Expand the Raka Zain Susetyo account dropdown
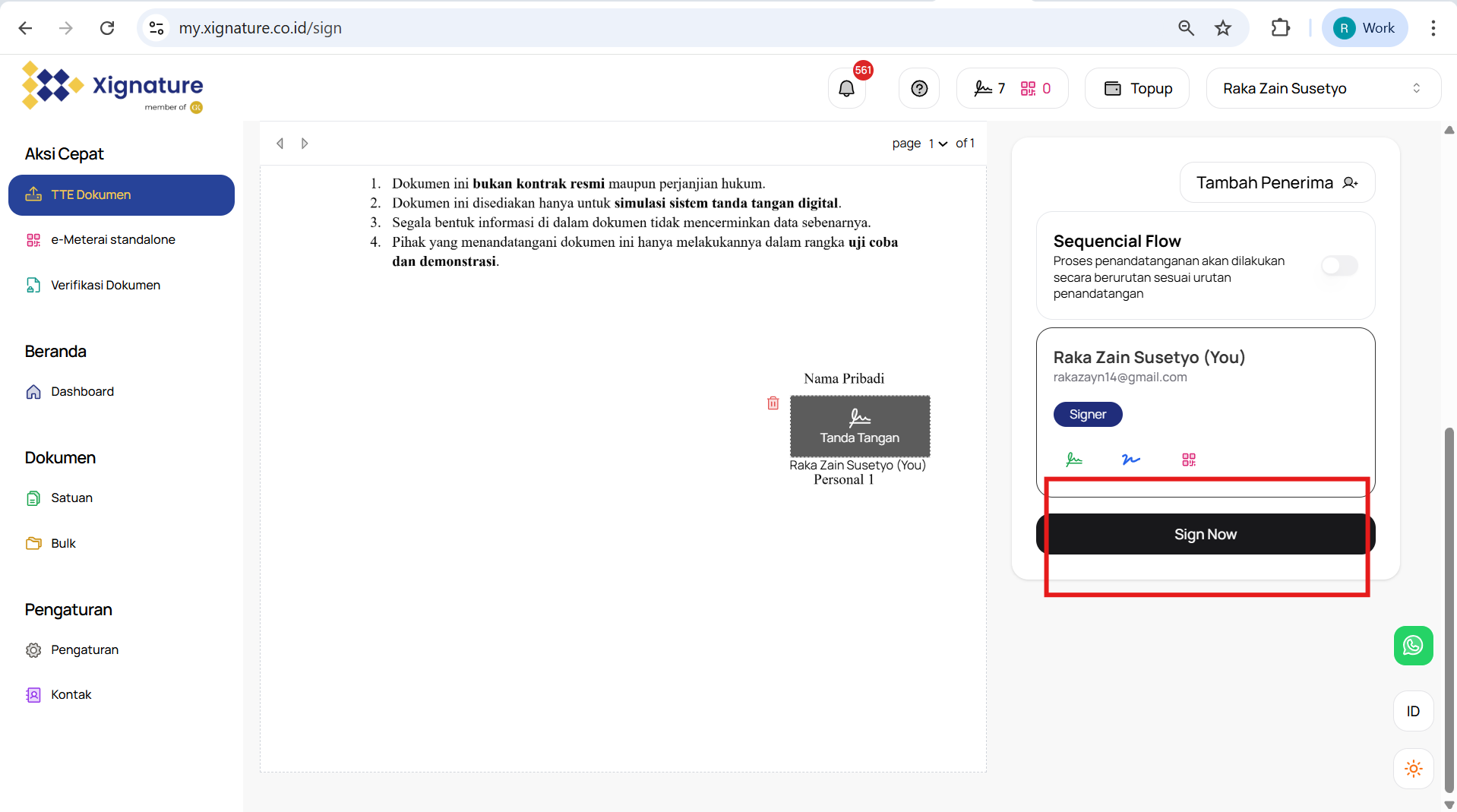This screenshot has width=1457, height=812. coord(1323,89)
